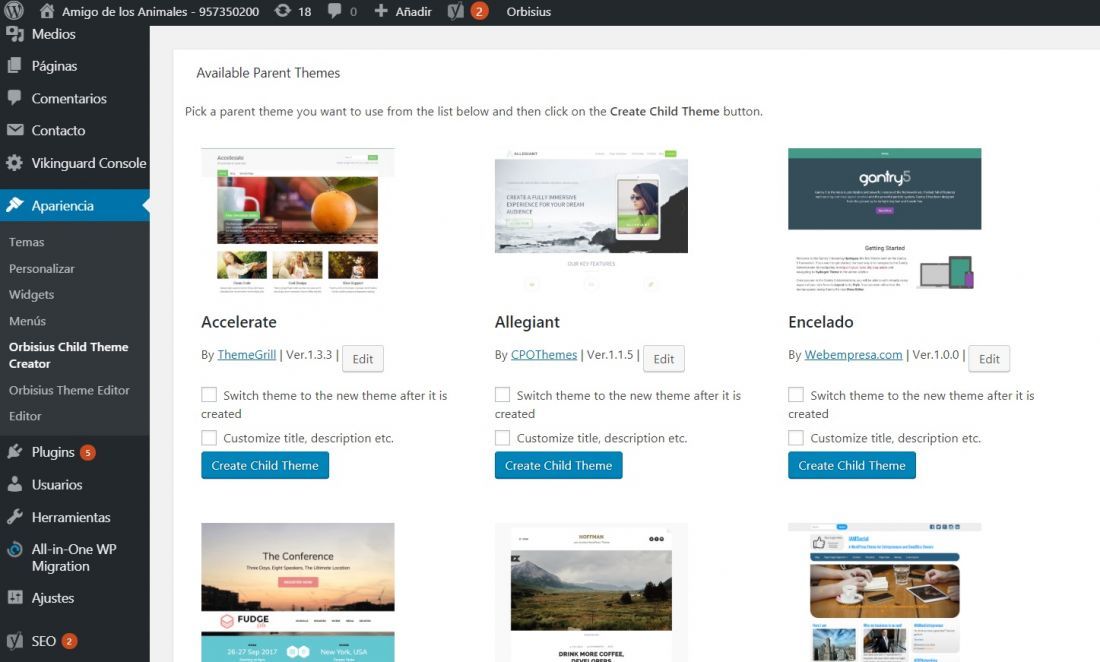Click Create Child Theme for Encelado
Image resolution: width=1100 pixels, height=662 pixels.
click(852, 465)
